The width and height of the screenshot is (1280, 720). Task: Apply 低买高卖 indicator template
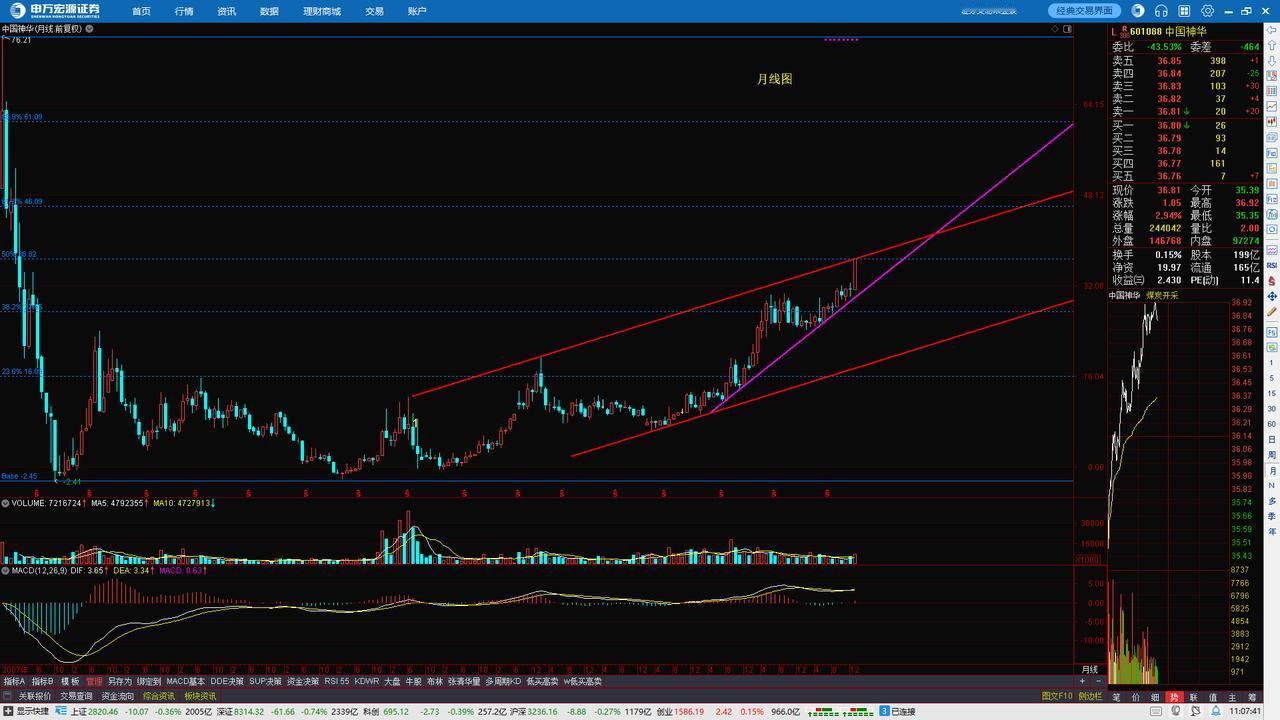pyautogui.click(x=542, y=681)
